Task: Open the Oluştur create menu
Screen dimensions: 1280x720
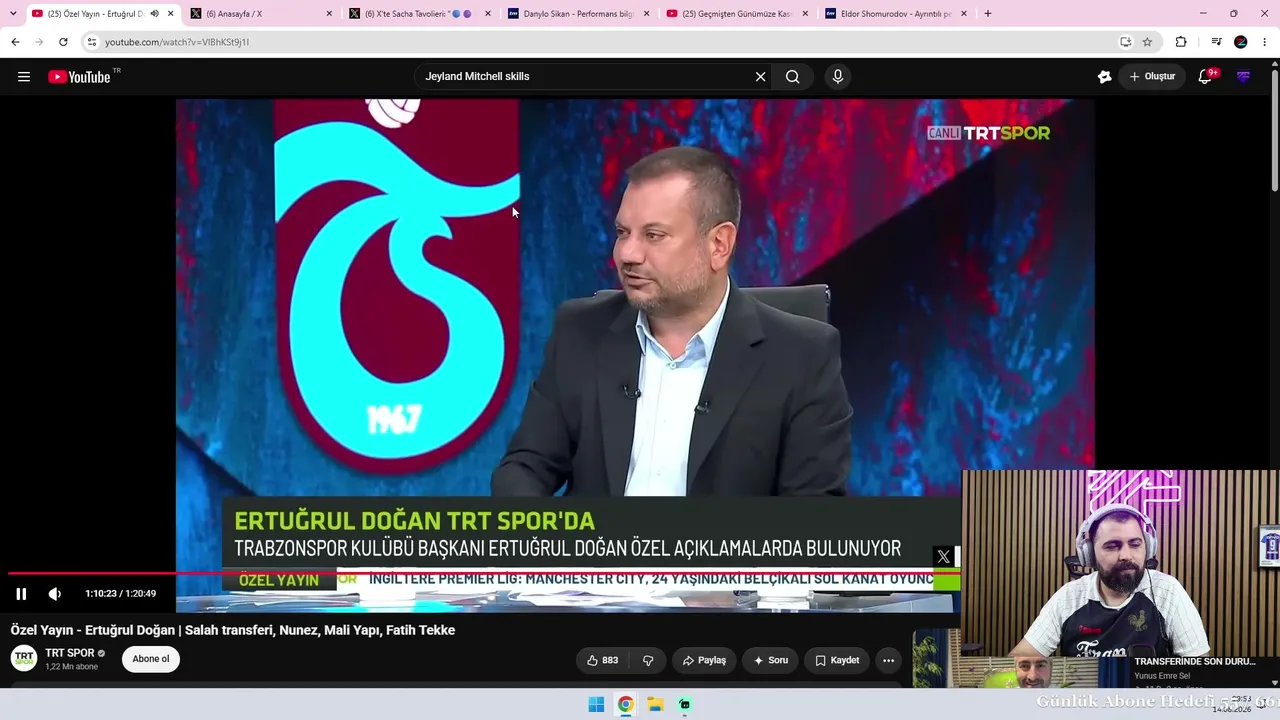Action: (x=1153, y=77)
